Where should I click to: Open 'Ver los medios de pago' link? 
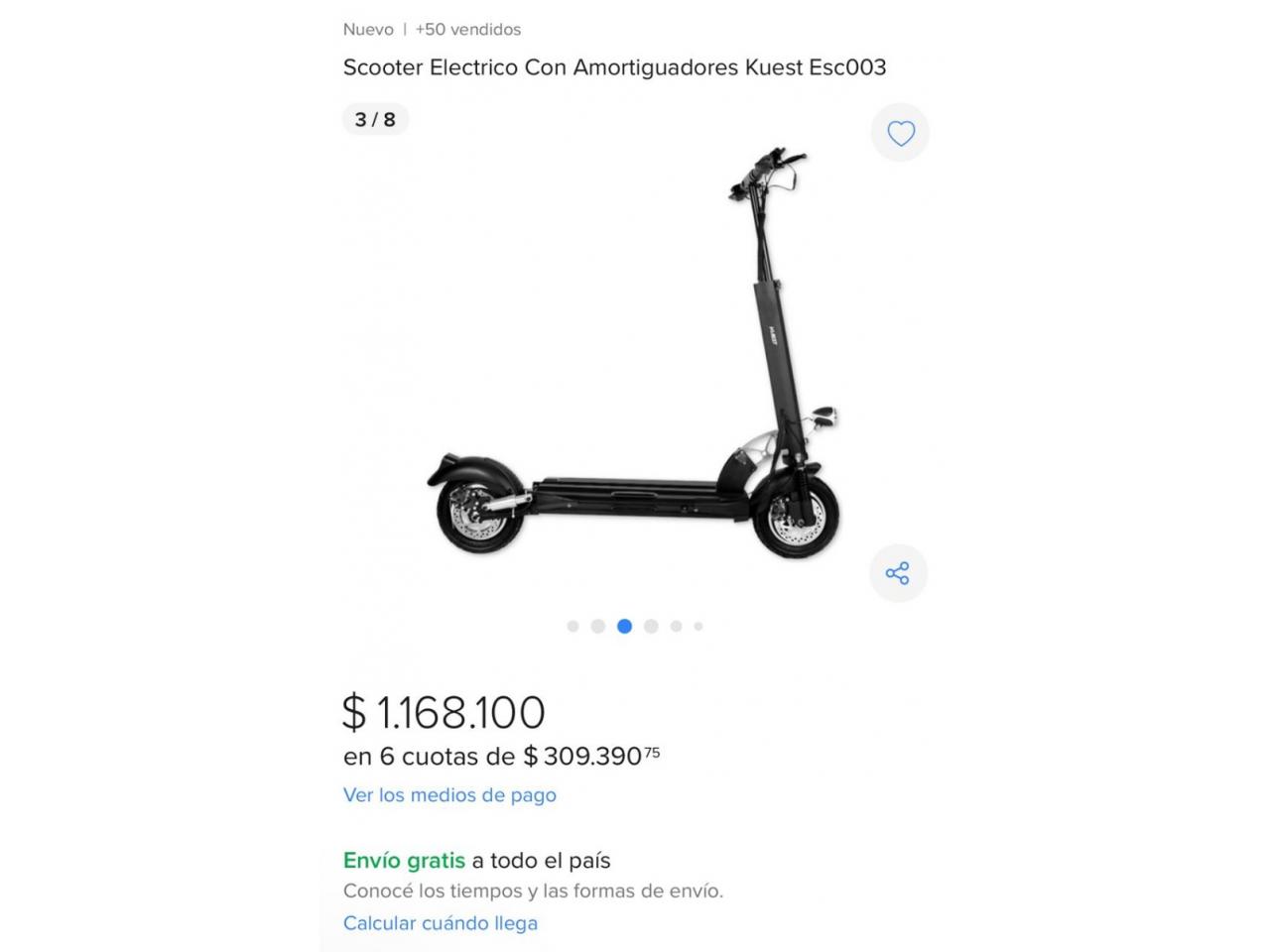(x=449, y=794)
